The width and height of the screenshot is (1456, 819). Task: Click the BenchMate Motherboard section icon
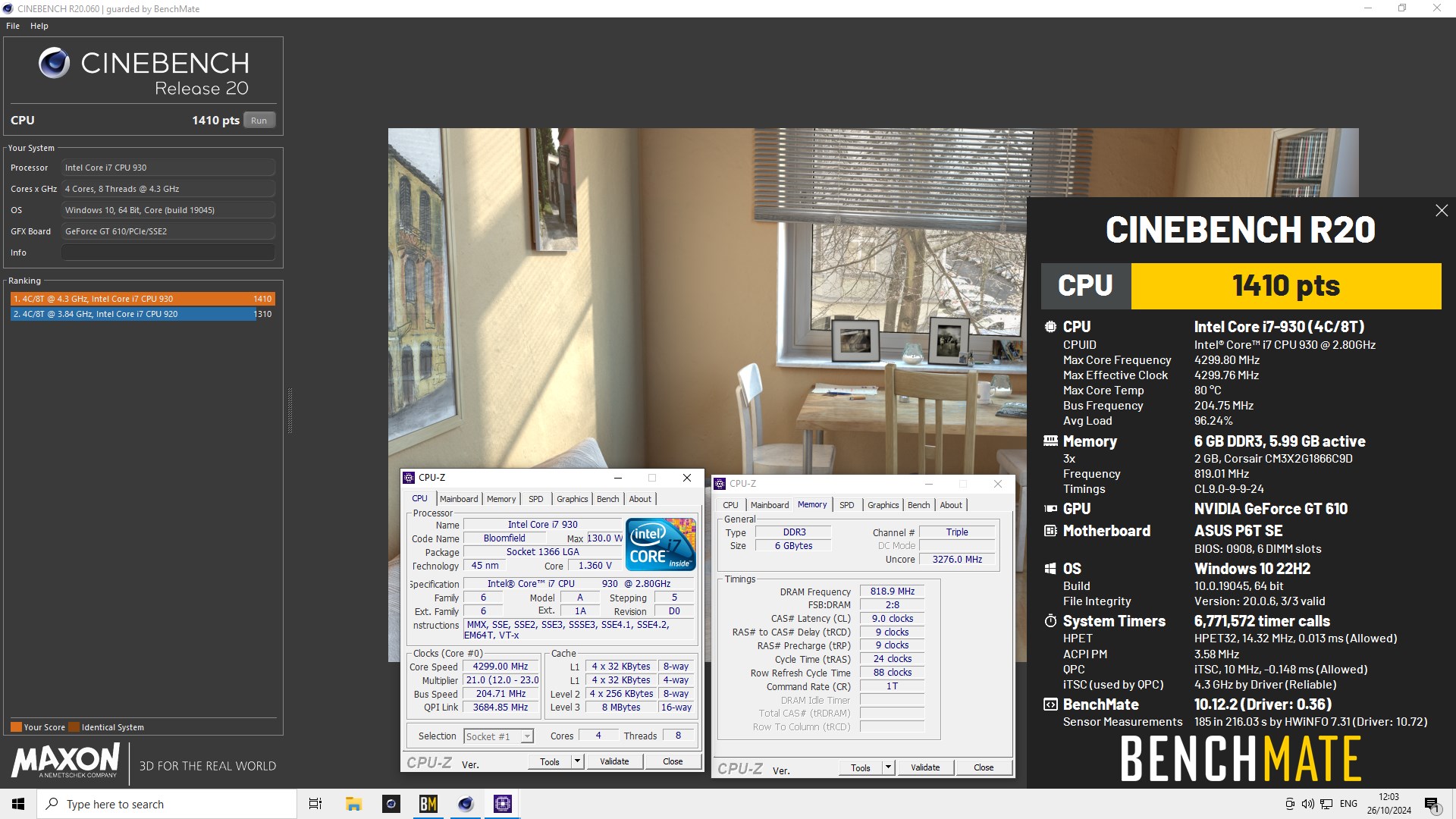[x=1050, y=531]
